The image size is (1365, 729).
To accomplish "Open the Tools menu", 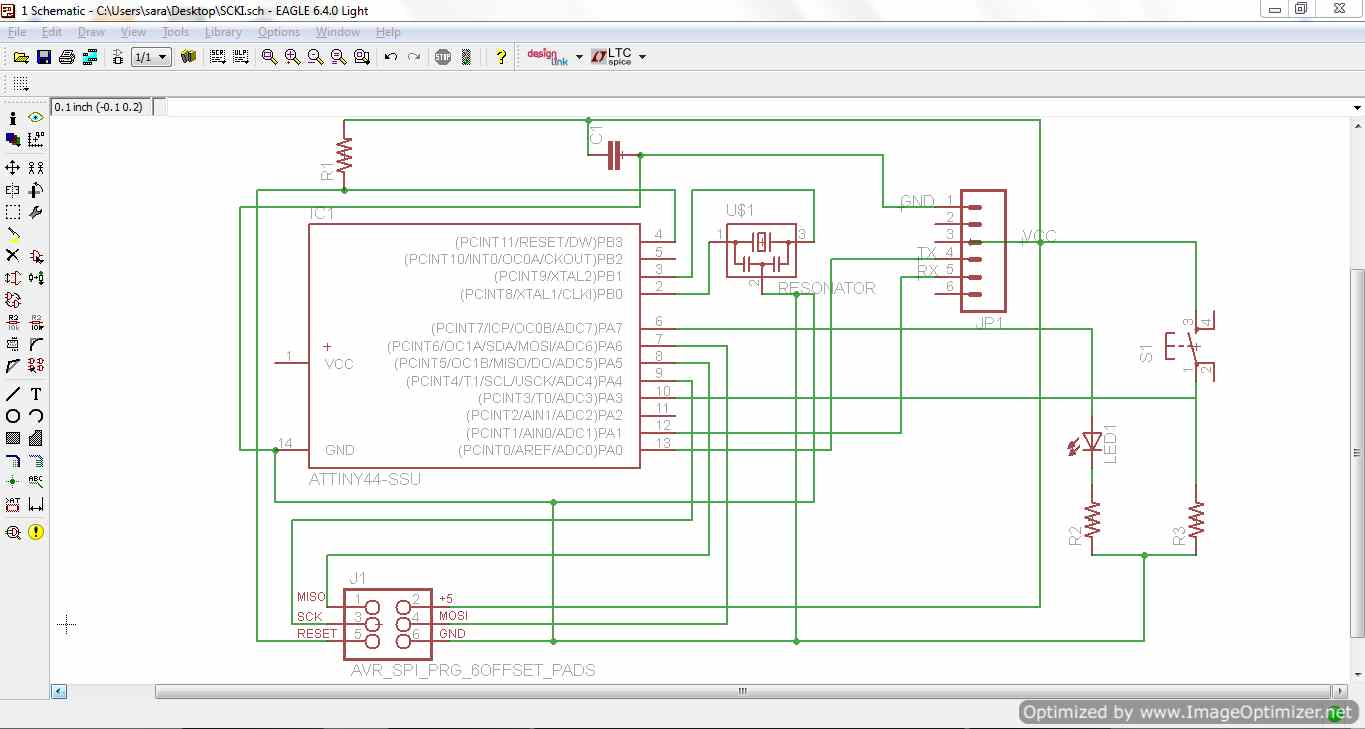I will 175,32.
